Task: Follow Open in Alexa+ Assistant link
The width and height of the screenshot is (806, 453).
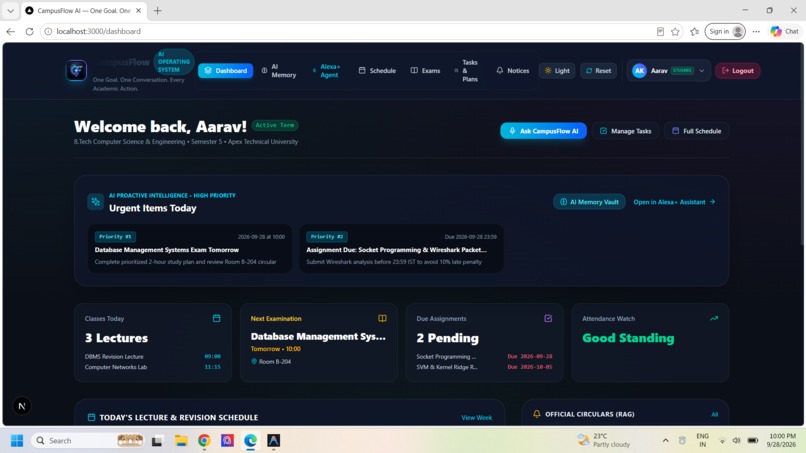Action: 674,202
